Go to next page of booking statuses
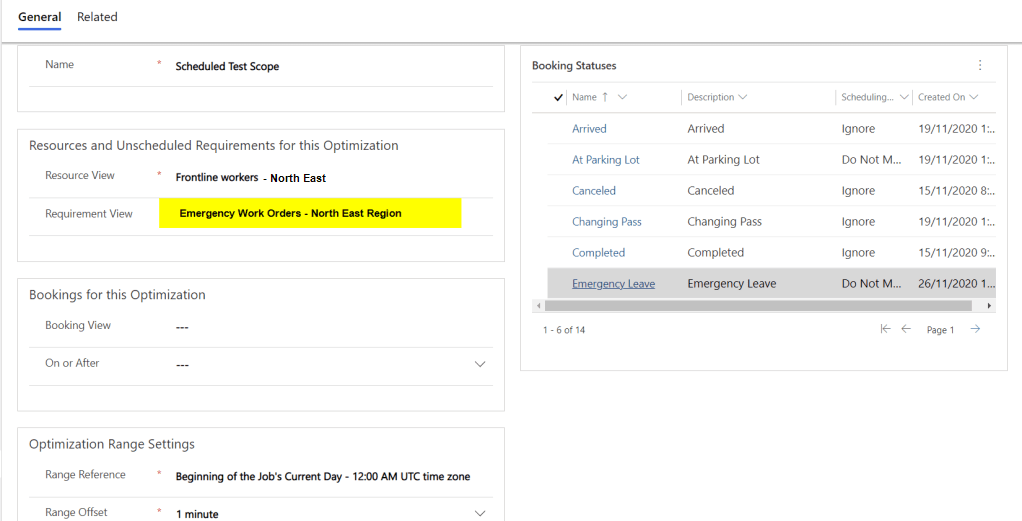The width and height of the screenshot is (1022, 521). click(975, 329)
